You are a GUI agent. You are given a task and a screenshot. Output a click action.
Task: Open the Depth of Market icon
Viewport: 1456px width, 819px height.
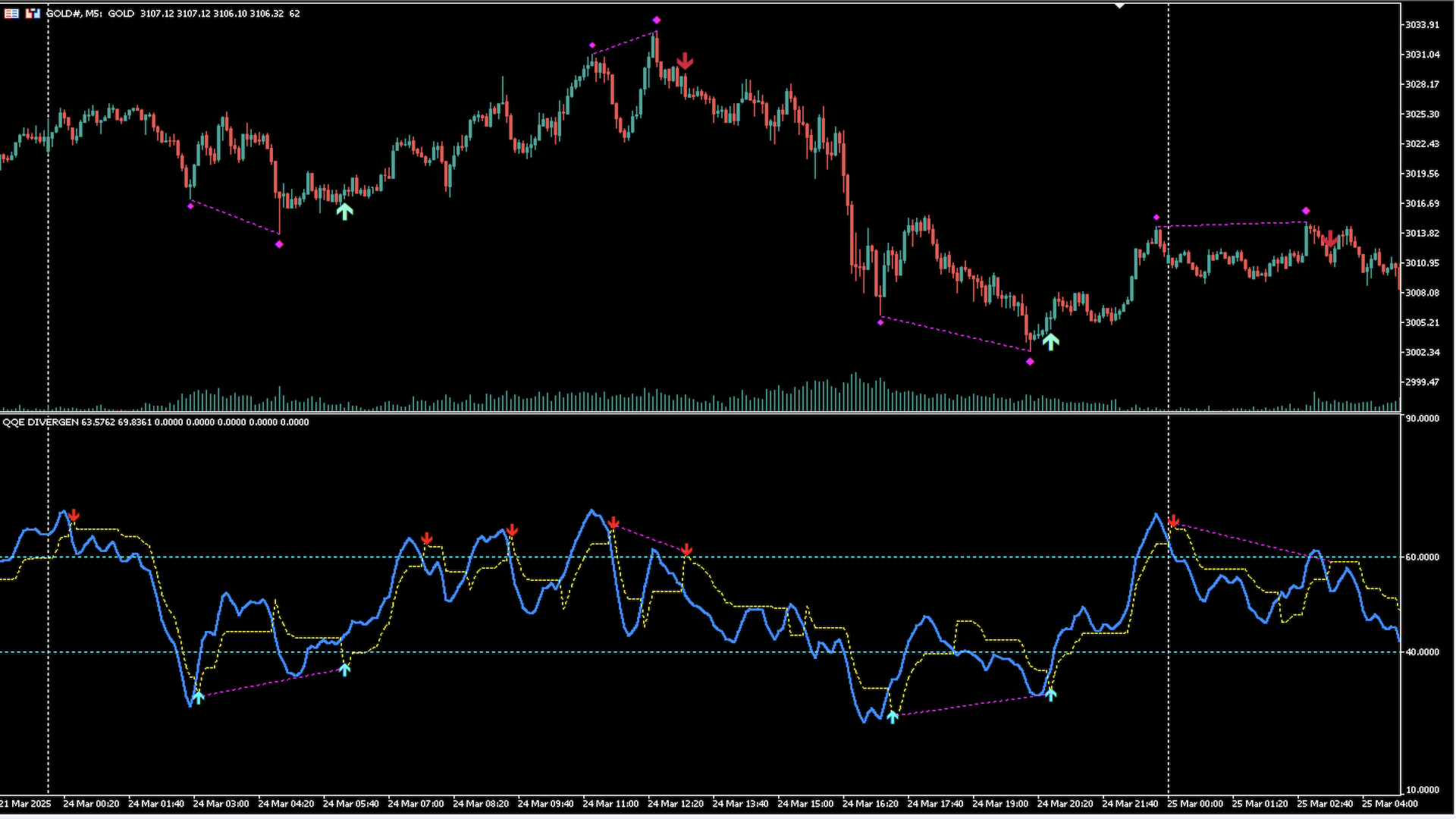pos(33,13)
